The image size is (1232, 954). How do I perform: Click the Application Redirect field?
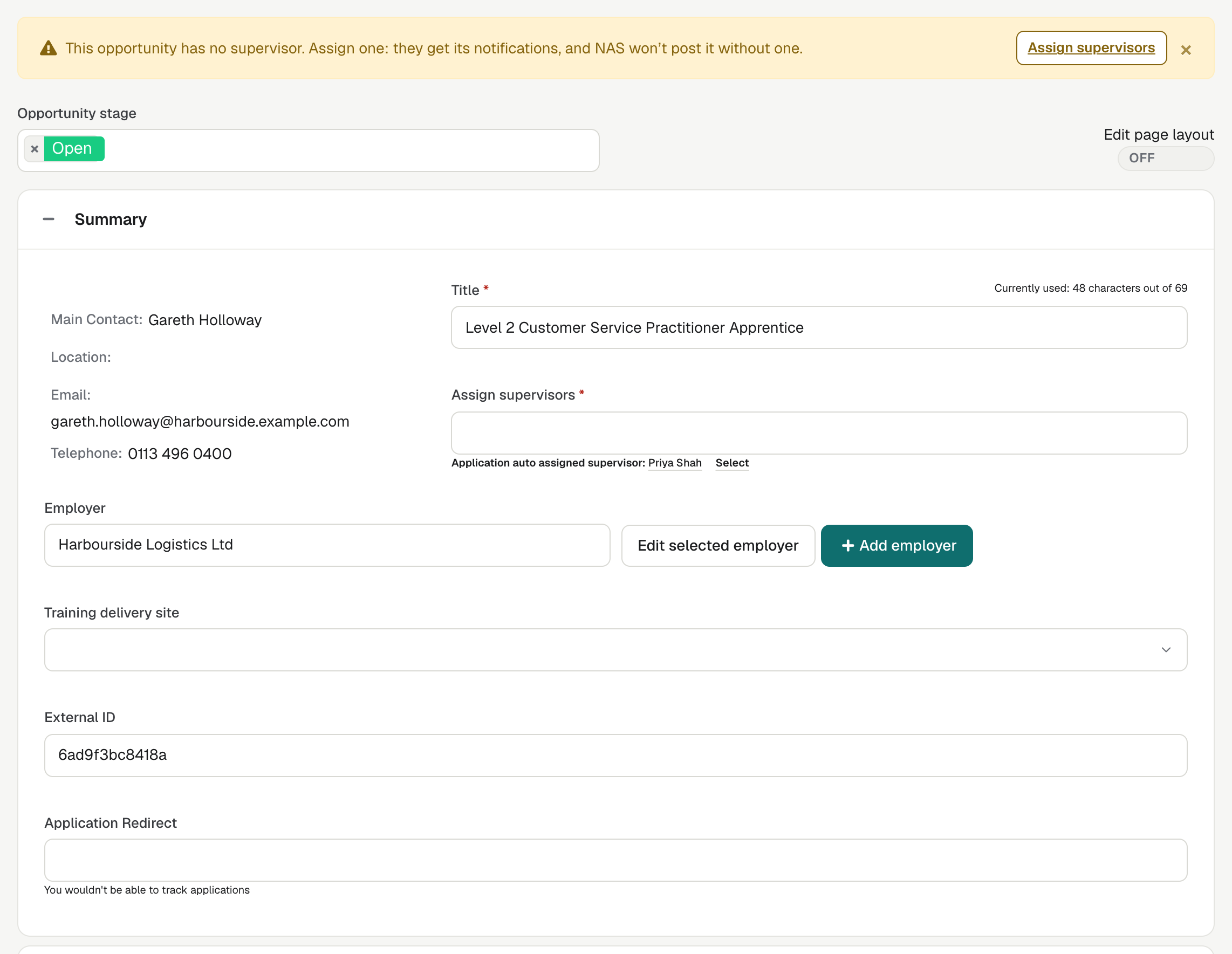[x=615, y=860]
